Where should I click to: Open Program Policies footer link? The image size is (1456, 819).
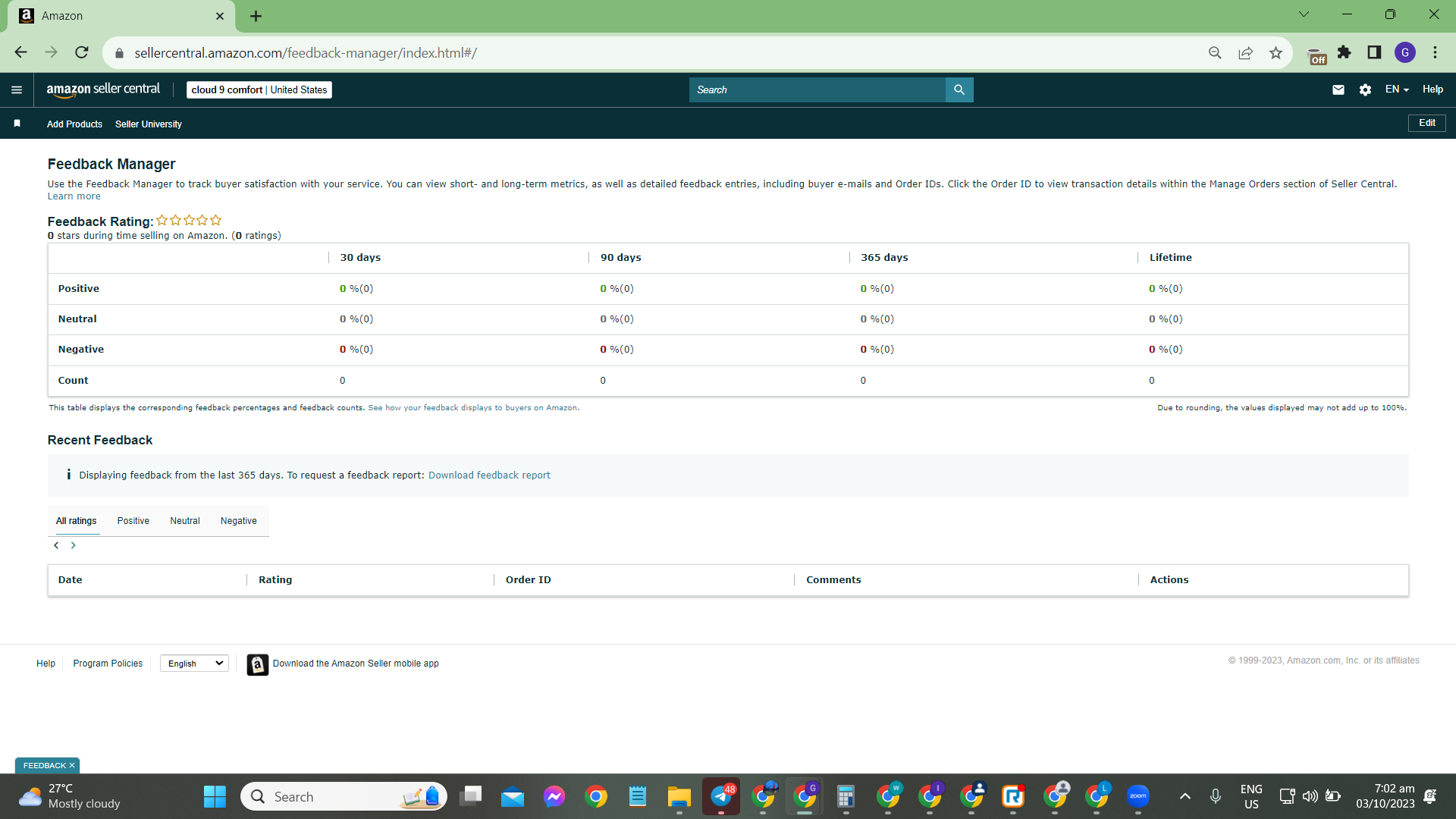pyautogui.click(x=108, y=664)
